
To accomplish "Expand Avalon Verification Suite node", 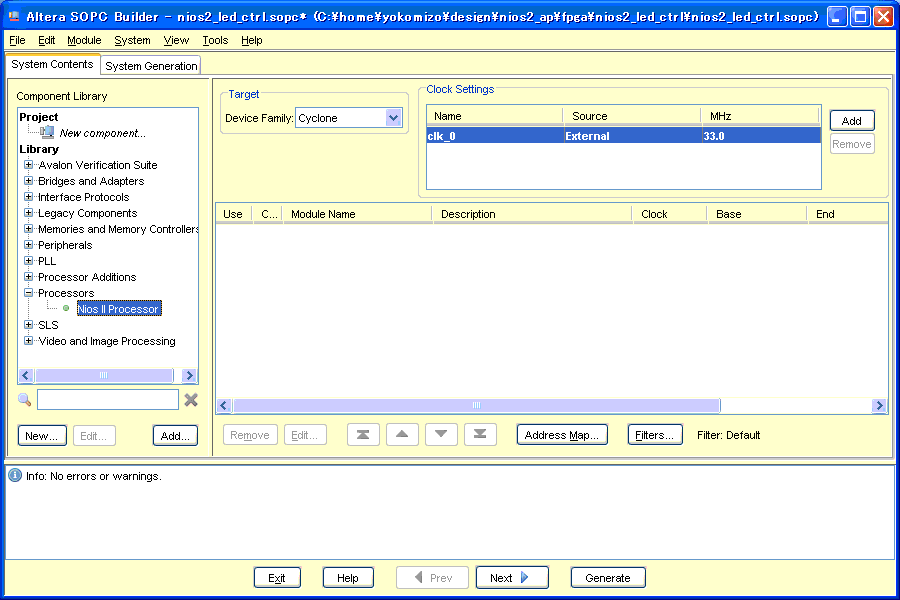I will (28, 165).
